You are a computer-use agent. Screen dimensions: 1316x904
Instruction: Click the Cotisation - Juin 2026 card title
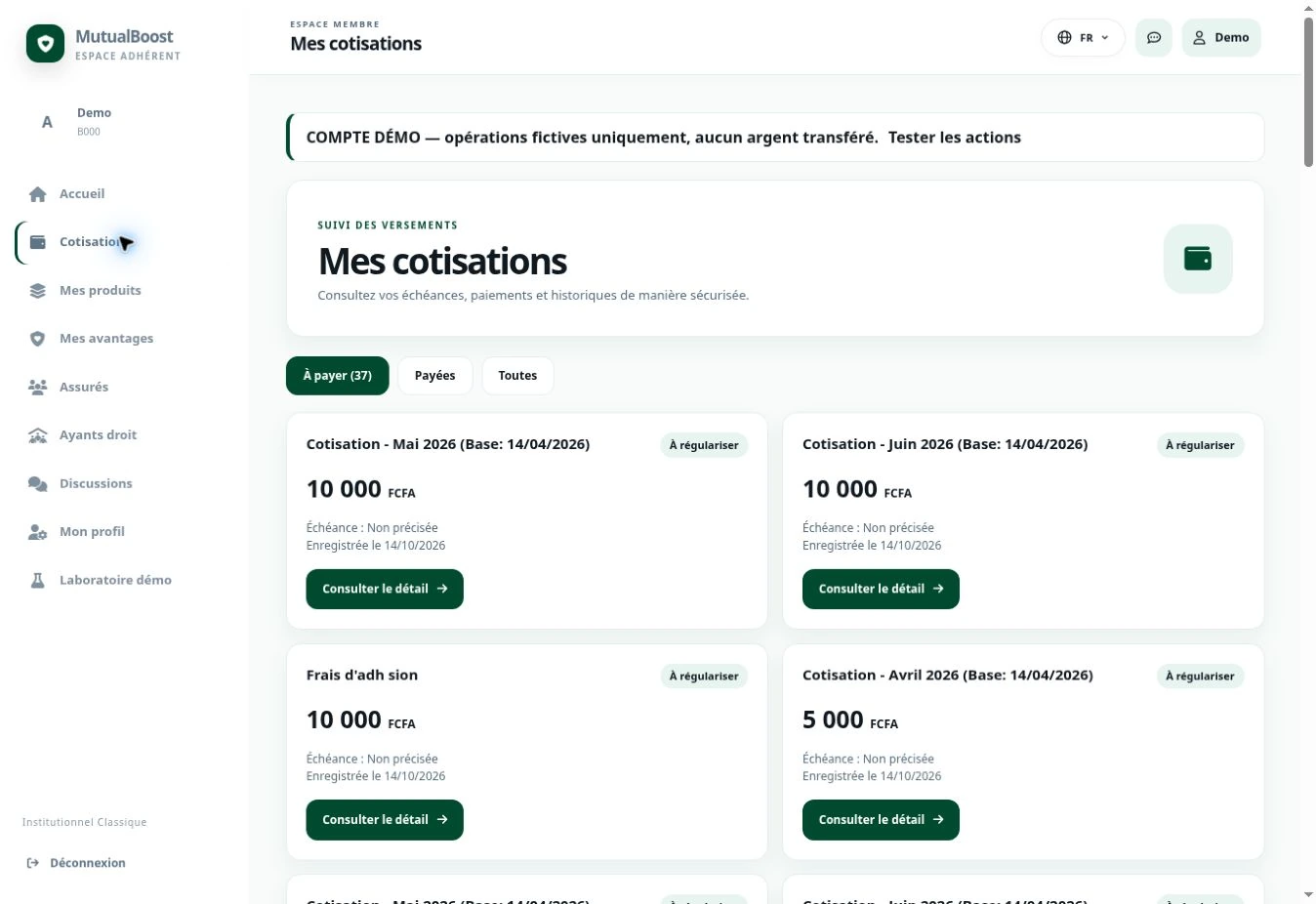[x=945, y=444]
